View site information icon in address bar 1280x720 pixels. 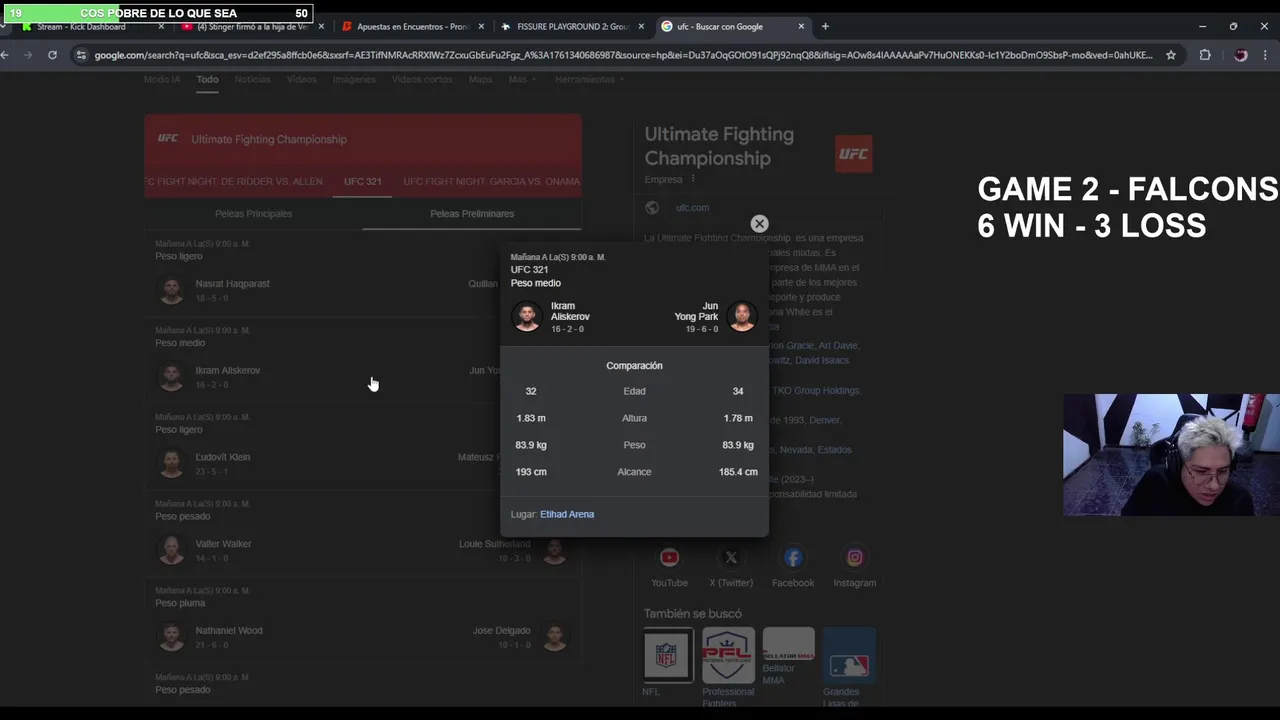(x=80, y=55)
